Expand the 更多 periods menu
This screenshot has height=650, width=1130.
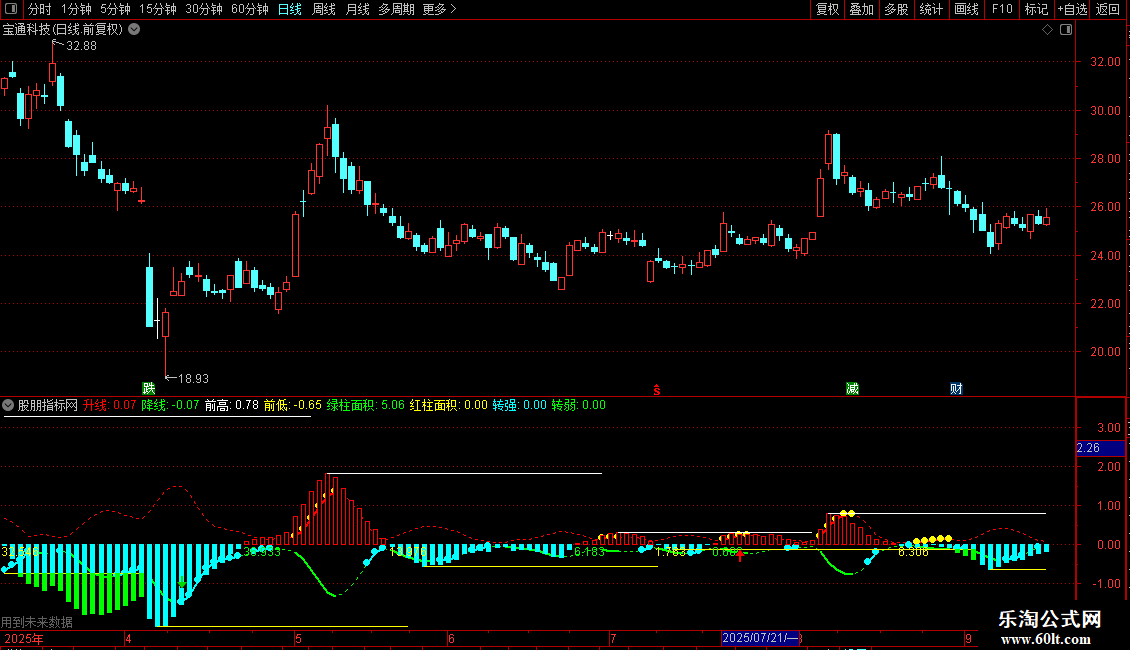point(439,9)
